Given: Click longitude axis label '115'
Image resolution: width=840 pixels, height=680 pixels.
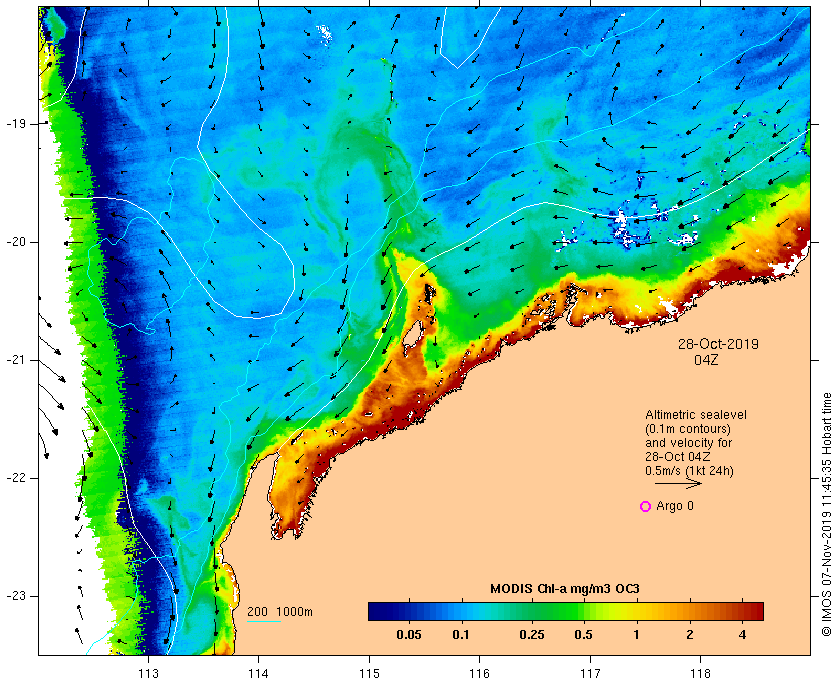Looking at the screenshot, I should (369, 673).
